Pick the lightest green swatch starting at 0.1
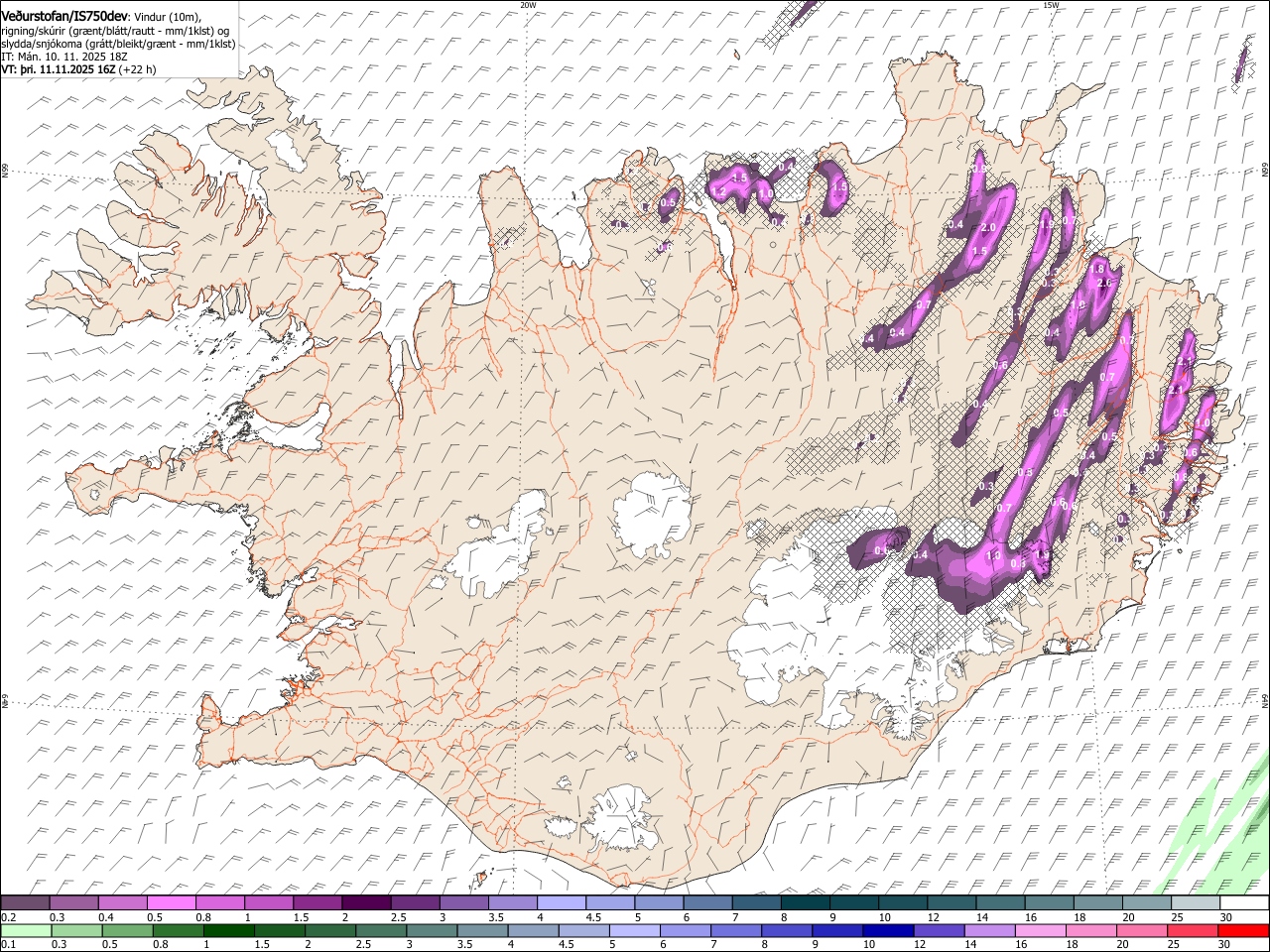The width and height of the screenshot is (1270, 952). 26,930
